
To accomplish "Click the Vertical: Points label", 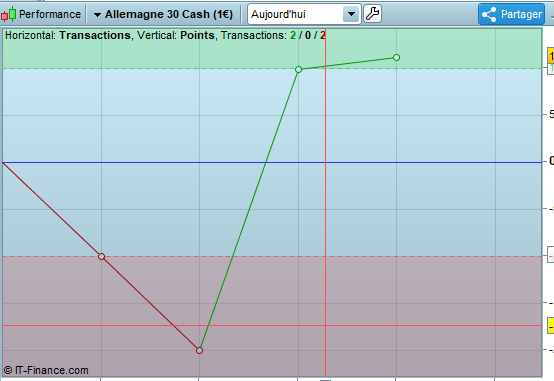I will coord(176,35).
